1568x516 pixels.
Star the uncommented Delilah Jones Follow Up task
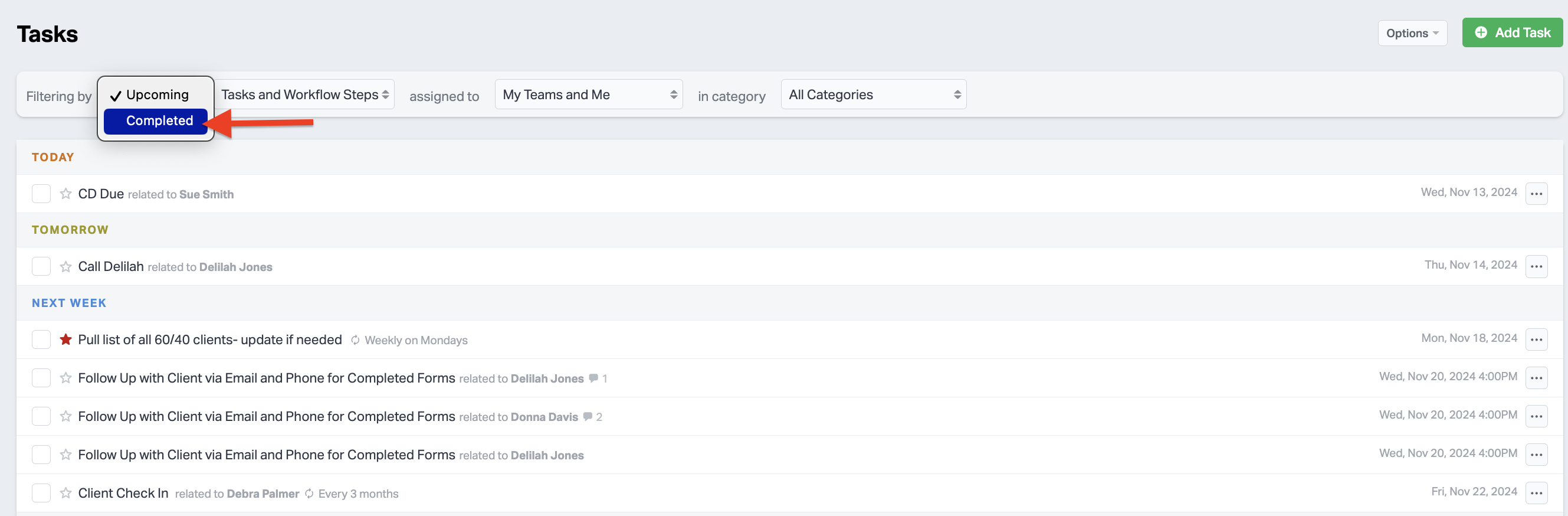point(65,455)
